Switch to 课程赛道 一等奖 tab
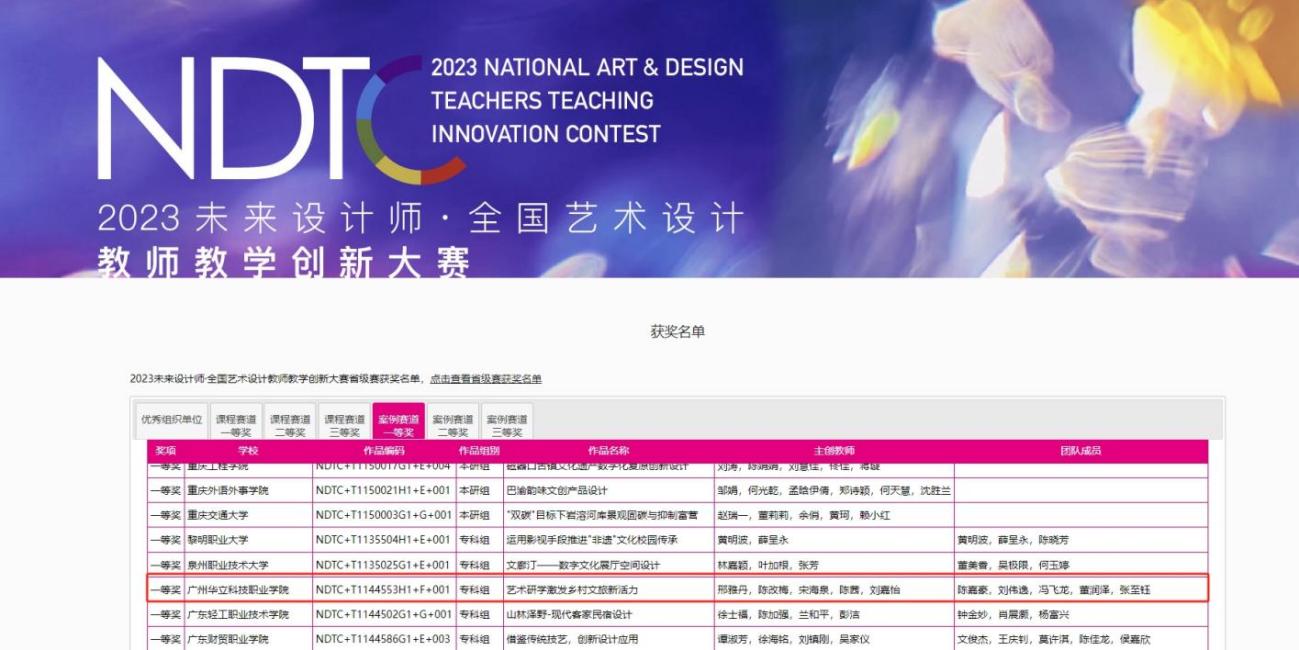1299x650 pixels. pos(235,425)
